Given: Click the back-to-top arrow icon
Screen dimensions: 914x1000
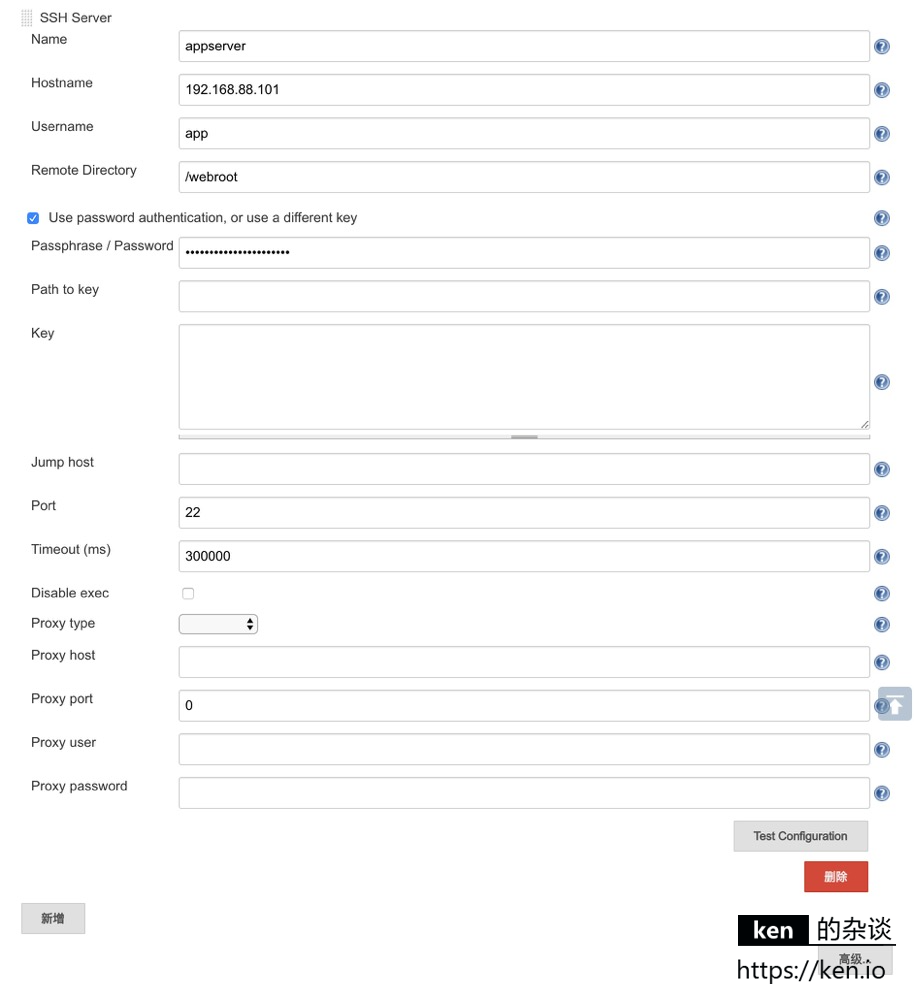Looking at the screenshot, I should pyautogui.click(x=896, y=705).
